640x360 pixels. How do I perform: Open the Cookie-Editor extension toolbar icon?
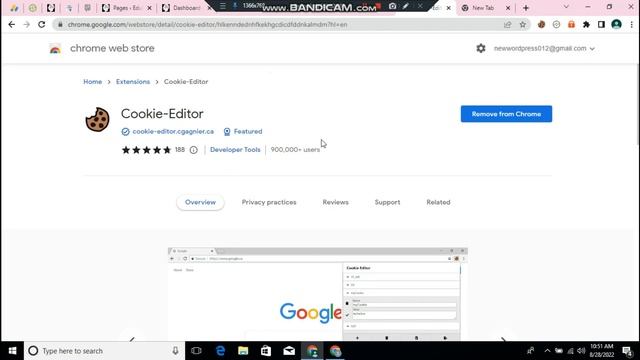click(541, 24)
